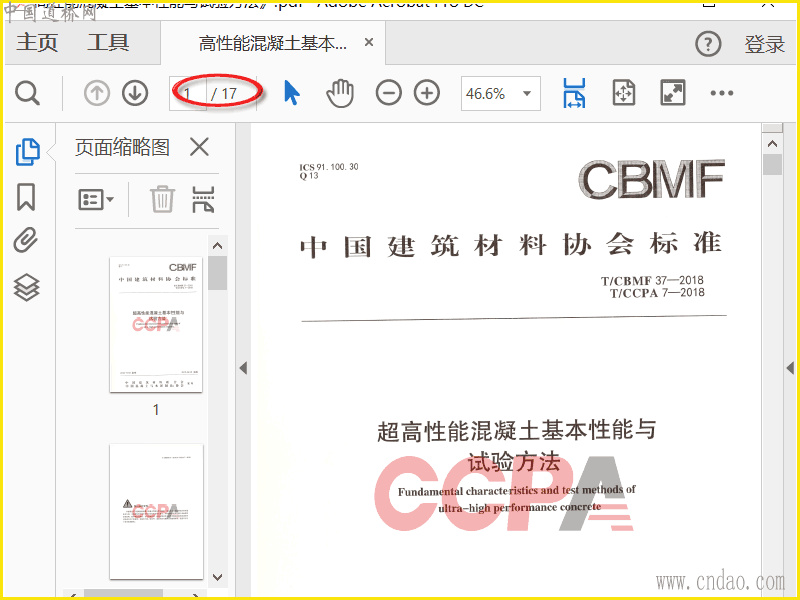The width and height of the screenshot is (800, 600).
Task: Enter full screen mode icon
Action: click(x=672, y=93)
